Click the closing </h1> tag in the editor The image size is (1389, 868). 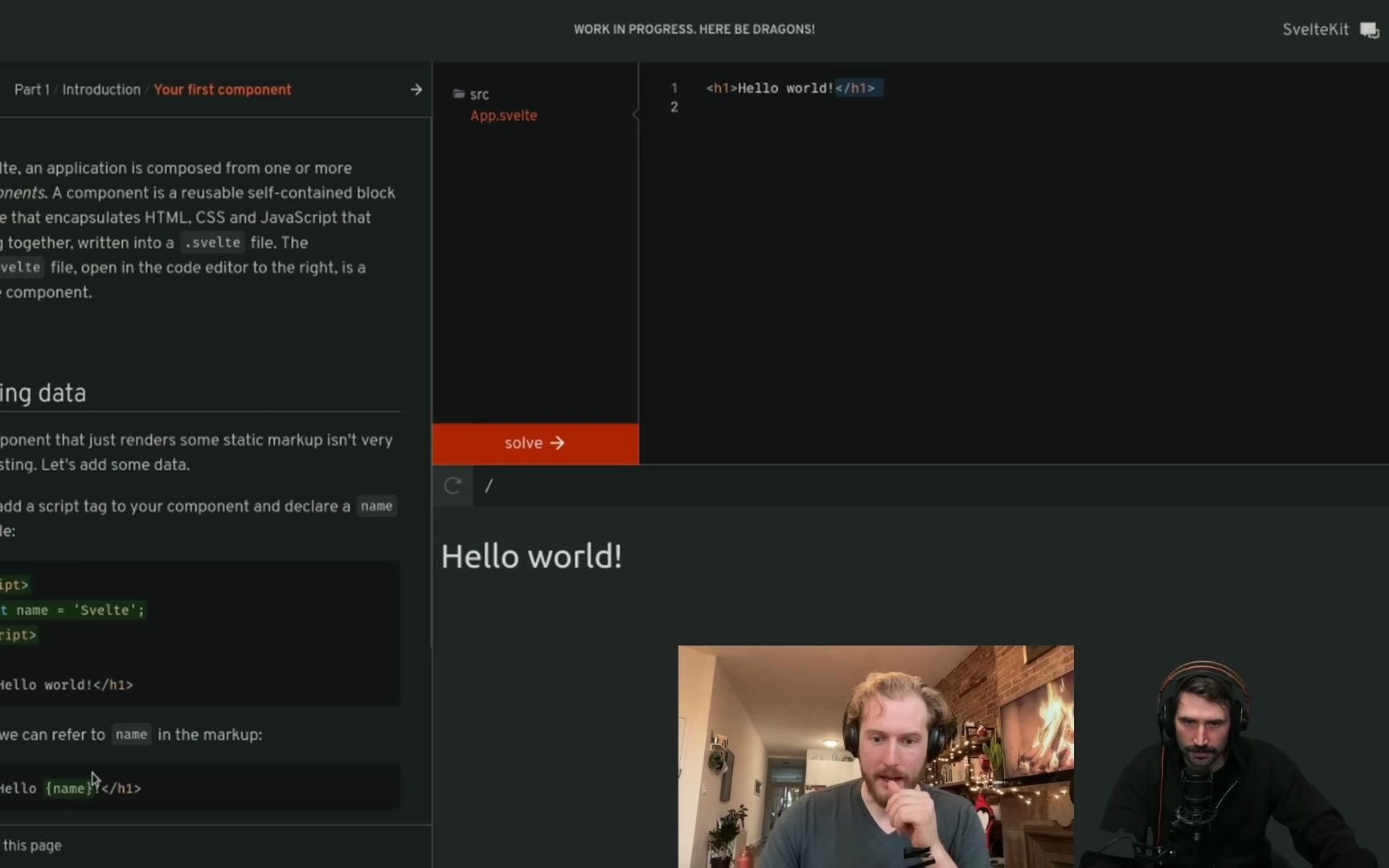click(x=854, y=88)
